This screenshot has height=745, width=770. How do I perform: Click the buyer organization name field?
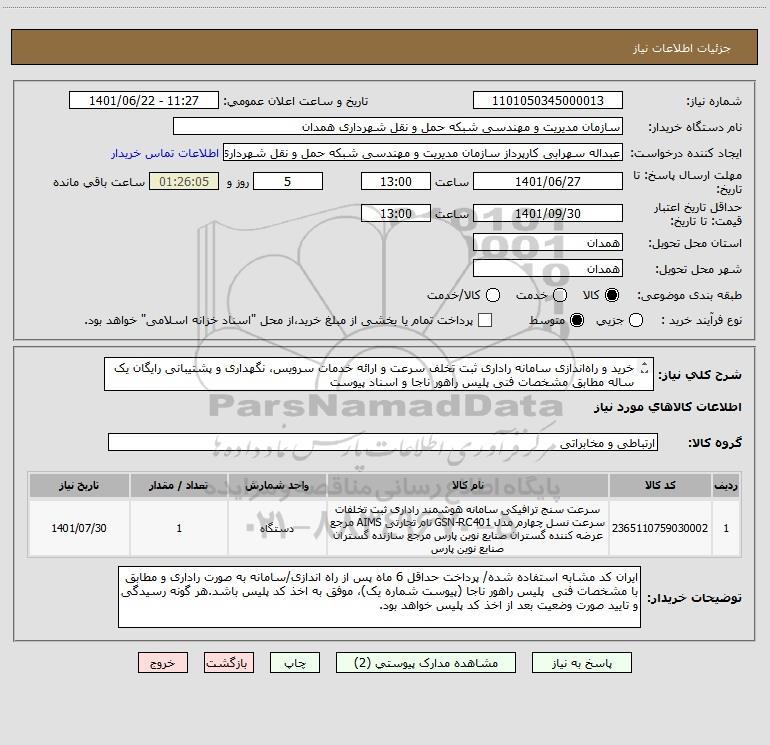point(398,126)
